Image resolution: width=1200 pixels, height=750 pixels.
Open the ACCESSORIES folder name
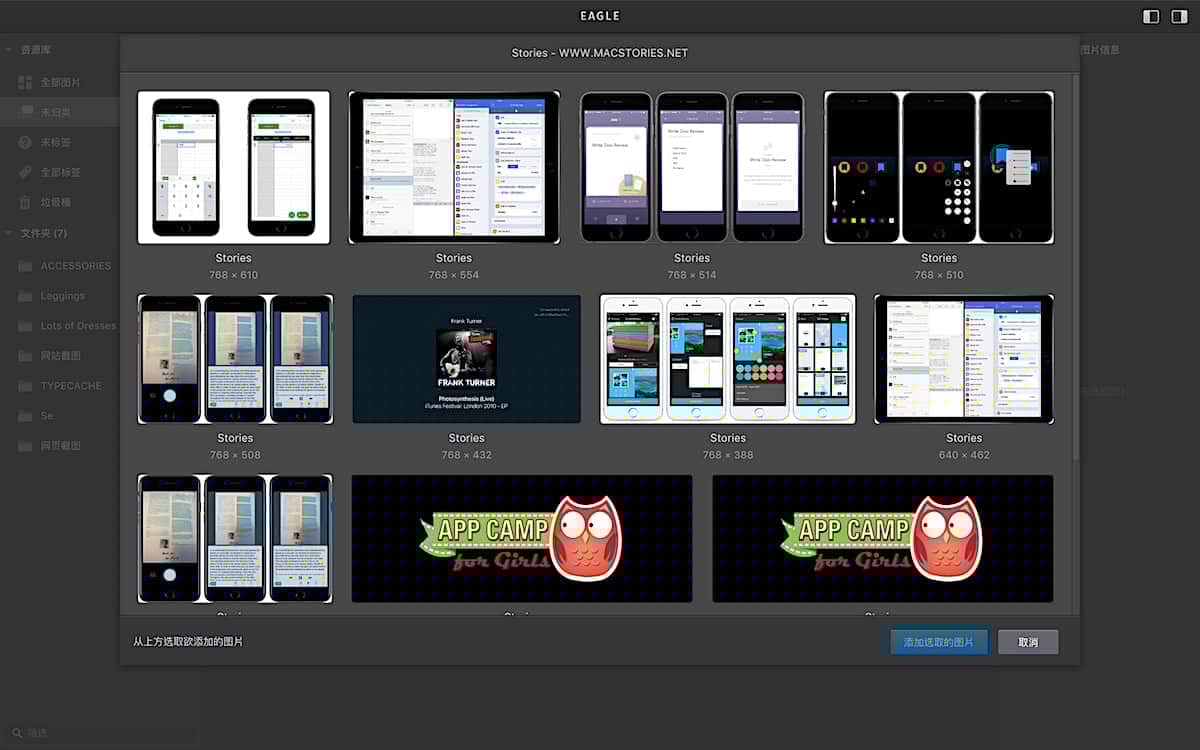[x=76, y=266]
